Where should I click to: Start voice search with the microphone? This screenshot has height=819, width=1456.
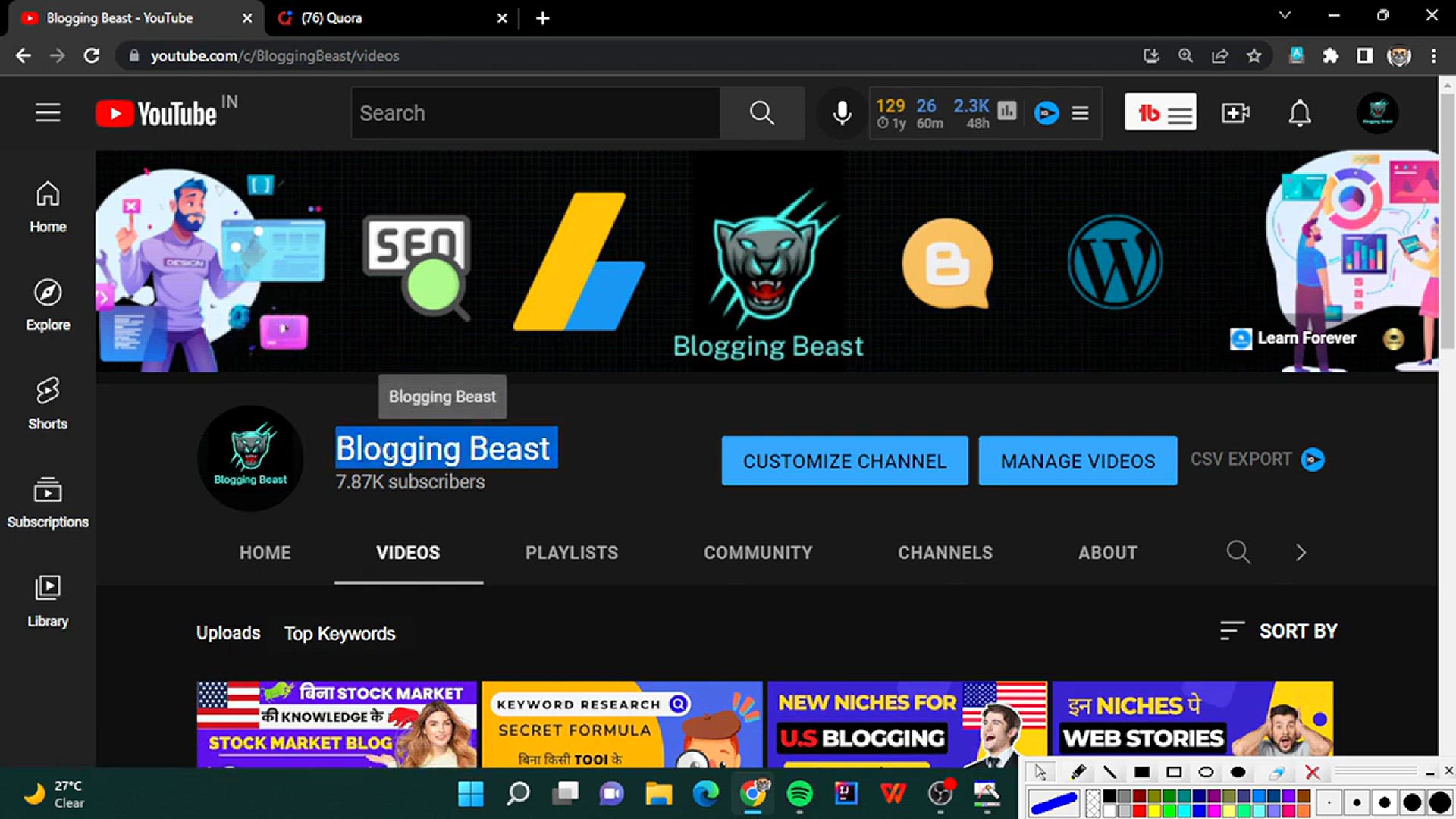coord(842,113)
